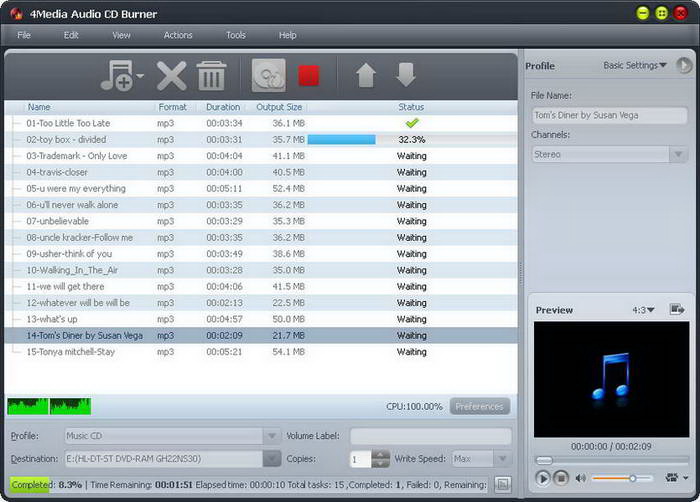Move selected track down with arrow icon

click(x=405, y=76)
